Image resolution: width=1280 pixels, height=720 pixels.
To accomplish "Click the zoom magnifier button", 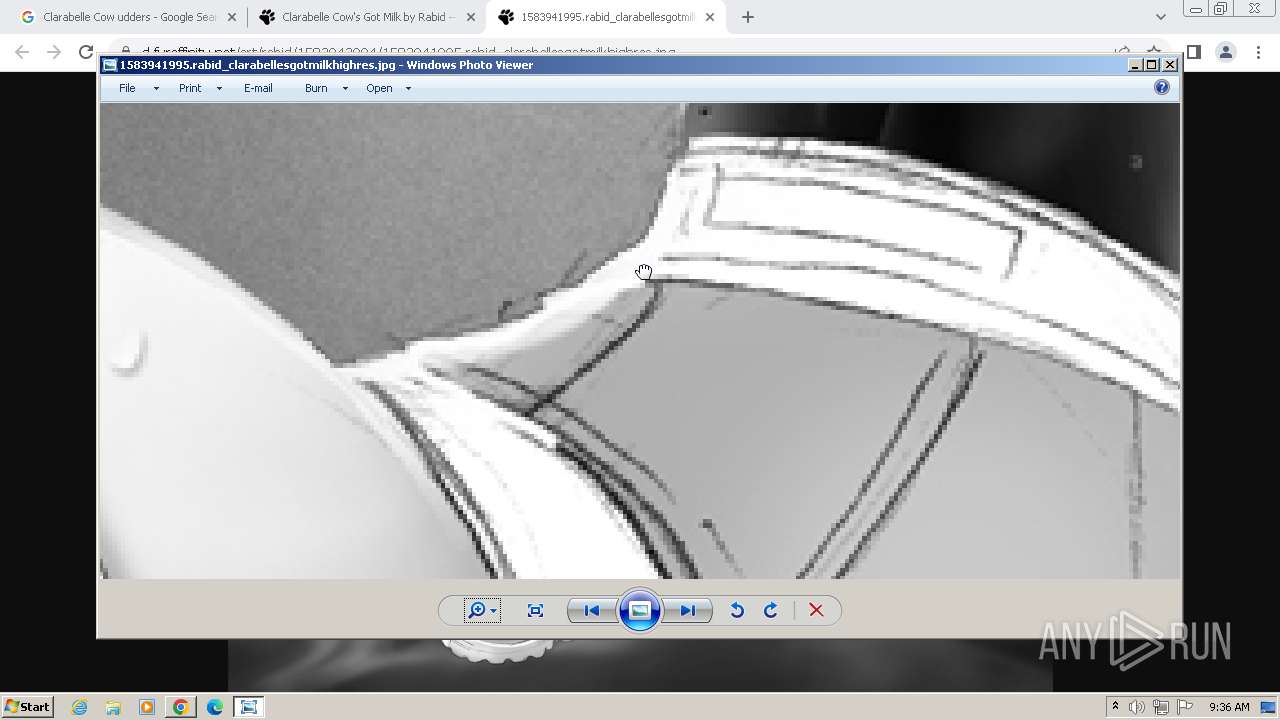I will coord(482,610).
